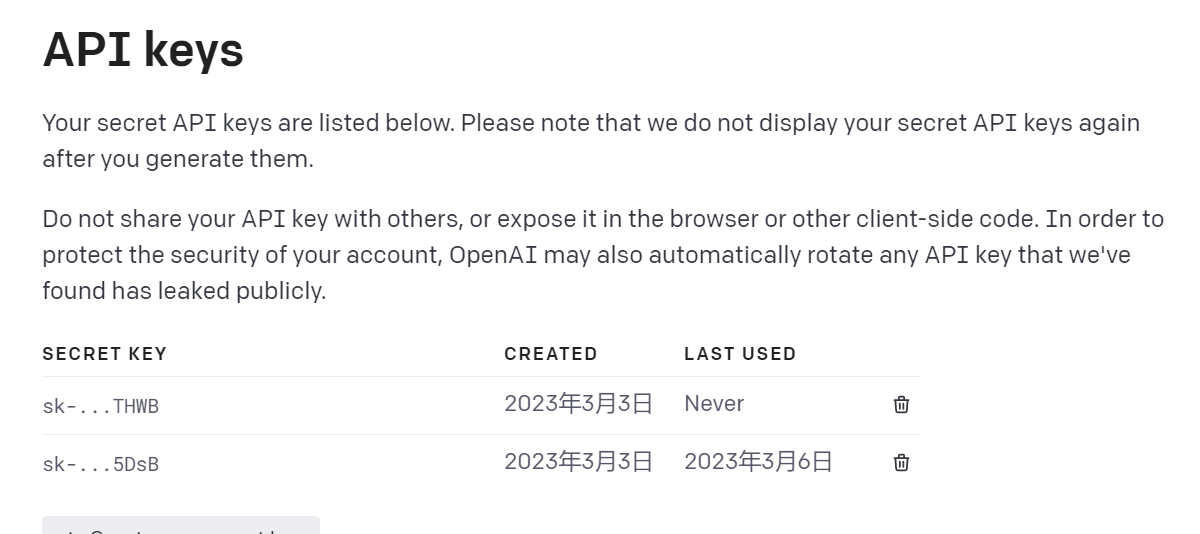
Task: Click the created date for the 5DsB key
Action: tap(578, 462)
